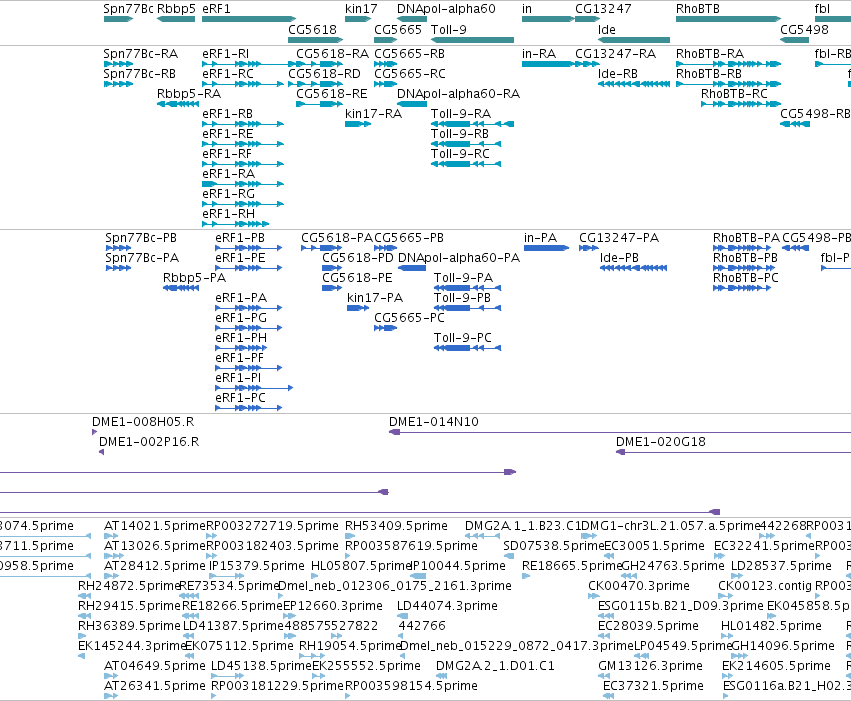Select EST DMG2A.2_1.D01.C1
This screenshot has height=701, width=851.
click(x=495, y=666)
